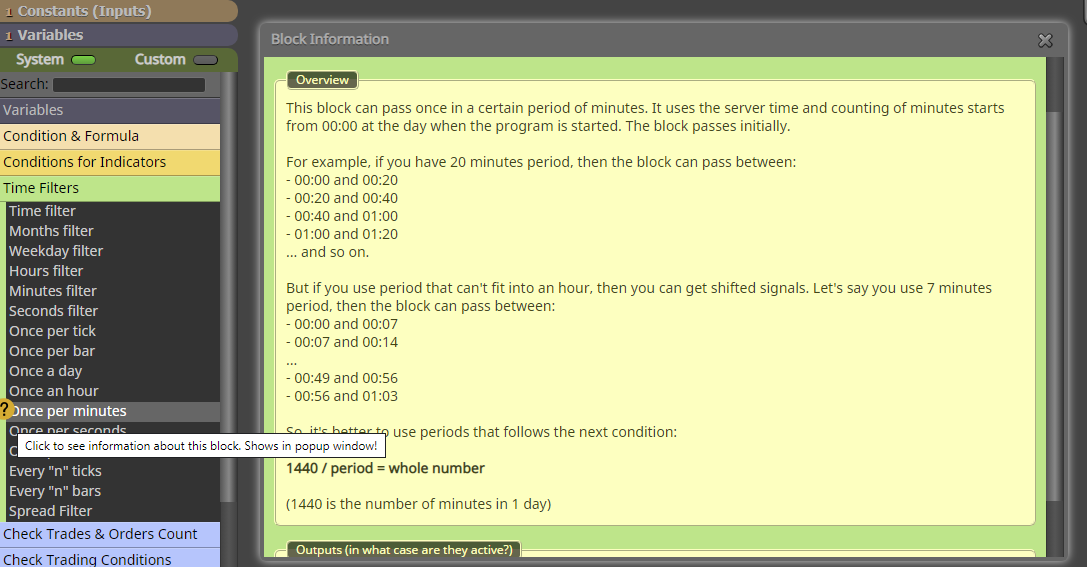Click the '- 00:00 and 00:07' line
The width and height of the screenshot is (1087, 567).
click(x=342, y=324)
